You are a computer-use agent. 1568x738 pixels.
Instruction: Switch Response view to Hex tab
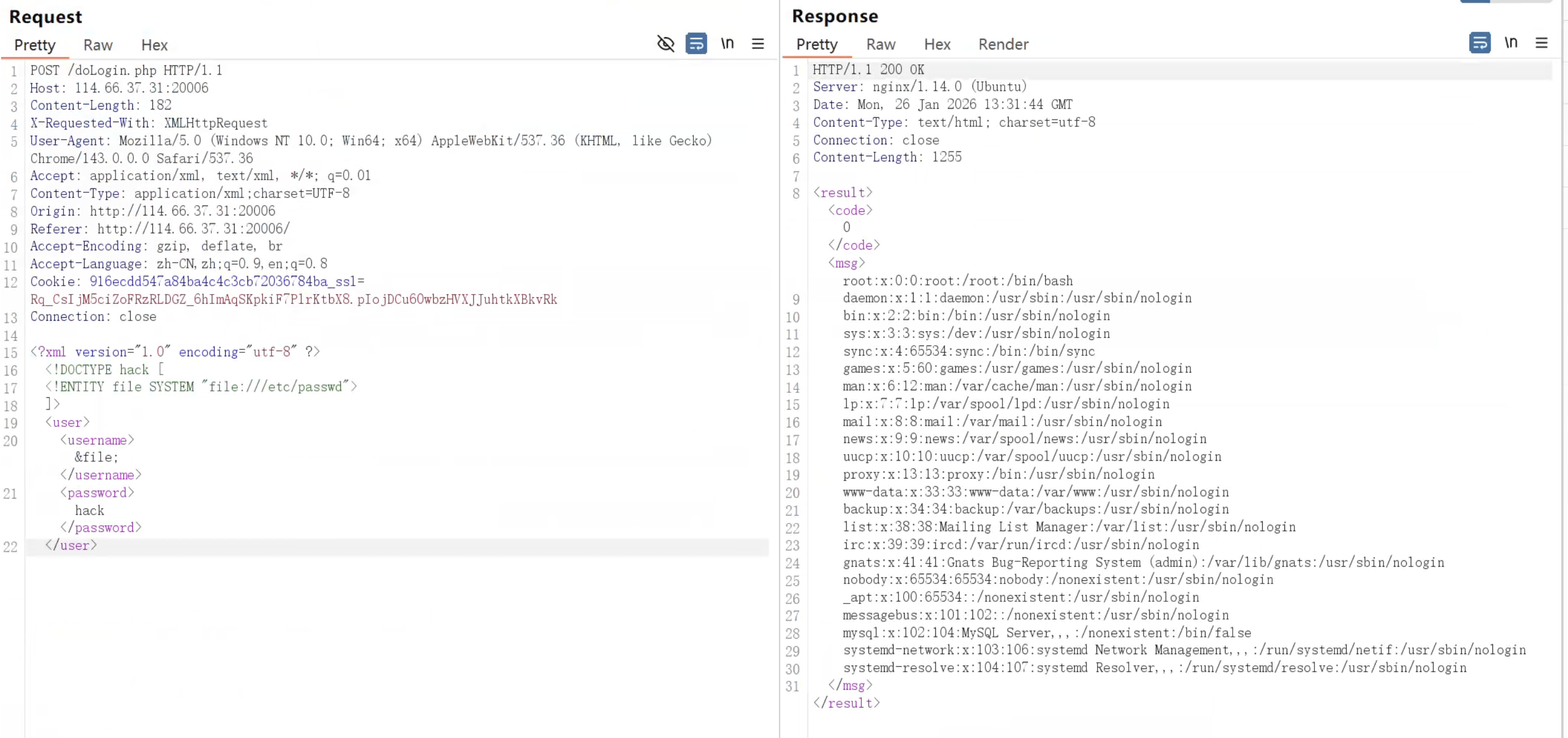pyautogui.click(x=937, y=44)
